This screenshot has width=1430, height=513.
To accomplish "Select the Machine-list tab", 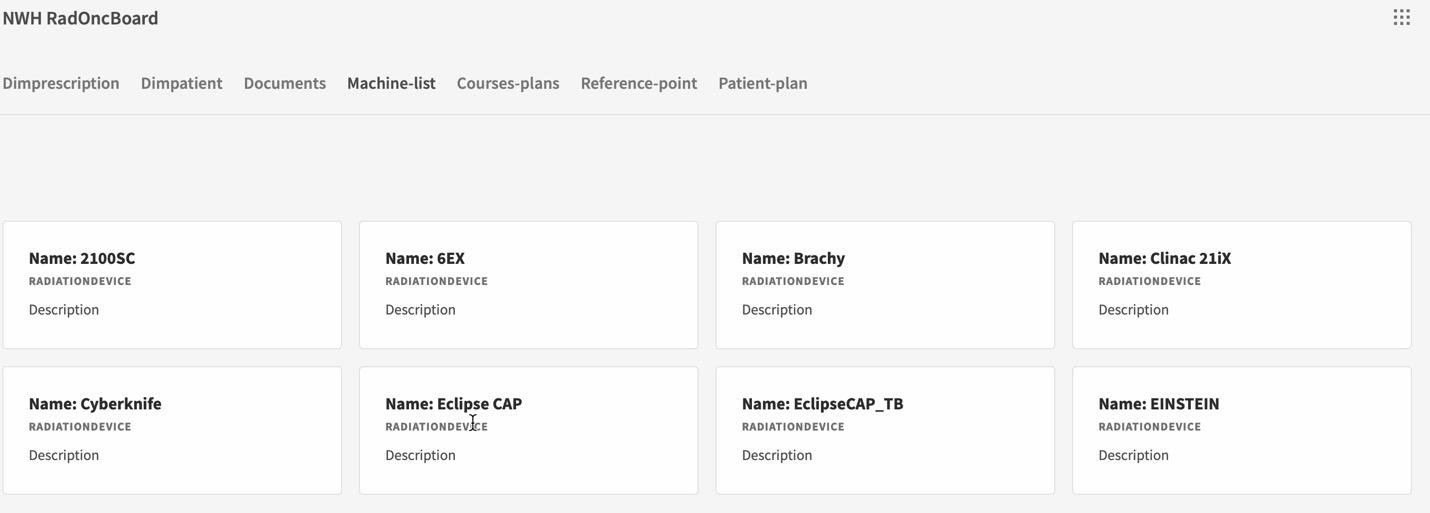I will click(391, 83).
